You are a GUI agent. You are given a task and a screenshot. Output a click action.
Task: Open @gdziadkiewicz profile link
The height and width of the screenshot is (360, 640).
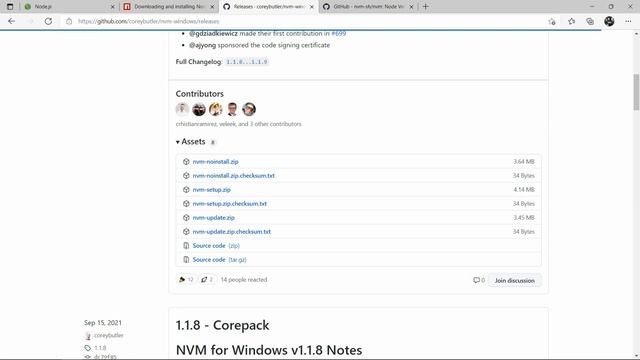(x=213, y=33)
